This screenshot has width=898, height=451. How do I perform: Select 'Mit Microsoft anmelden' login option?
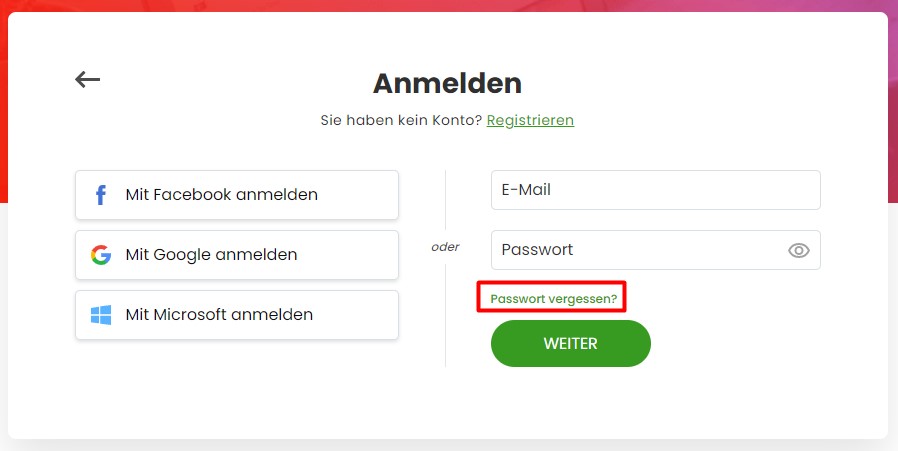(x=237, y=315)
